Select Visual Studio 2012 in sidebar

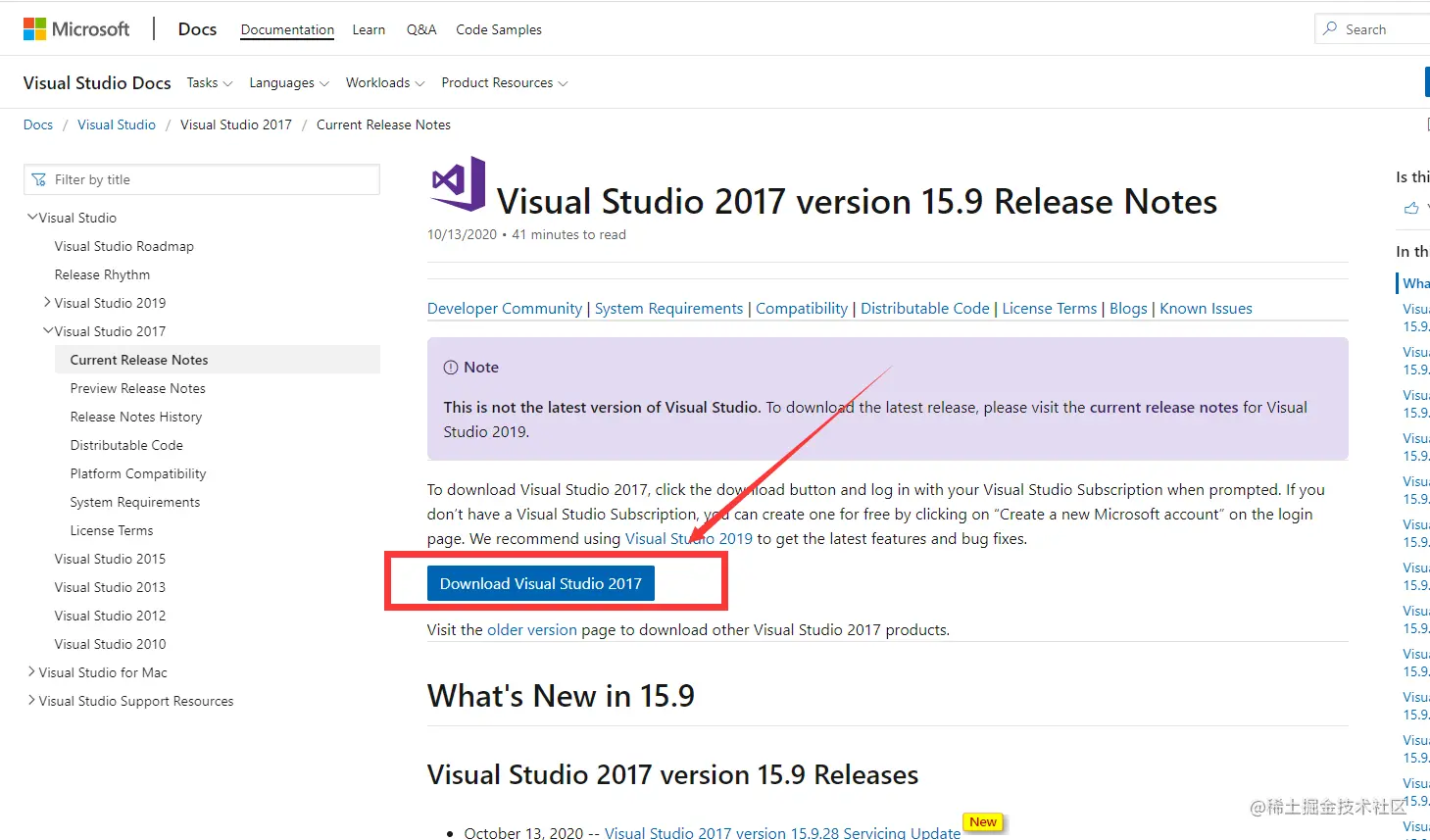pos(110,616)
